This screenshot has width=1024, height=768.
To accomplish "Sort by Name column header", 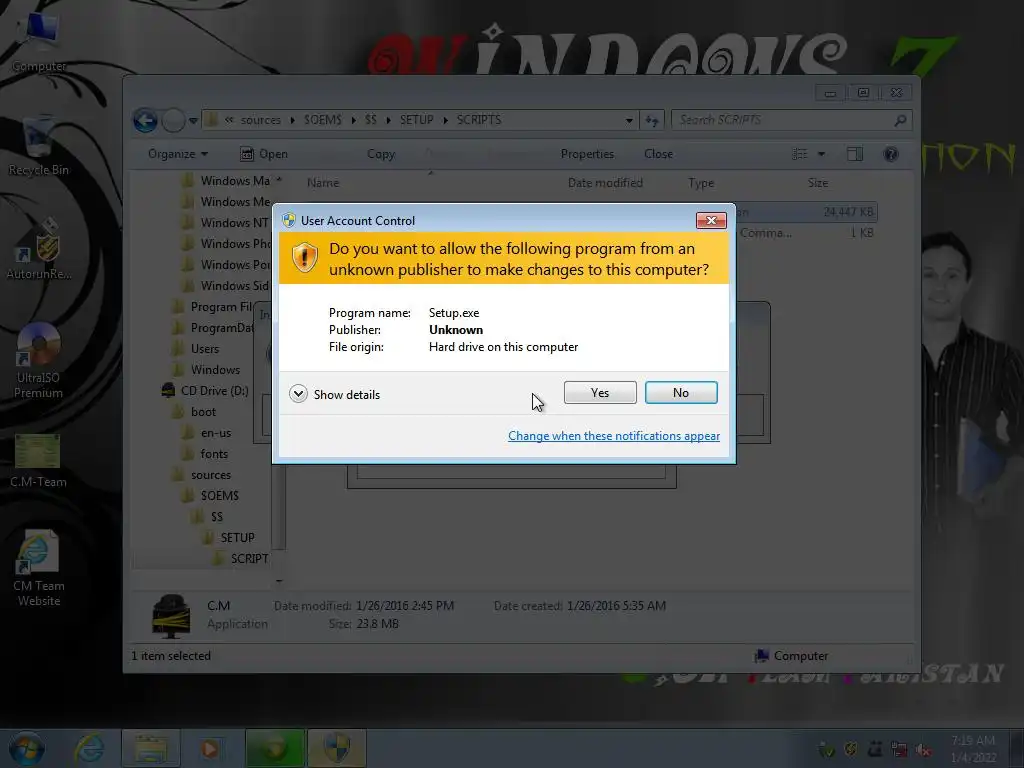I will point(323,183).
